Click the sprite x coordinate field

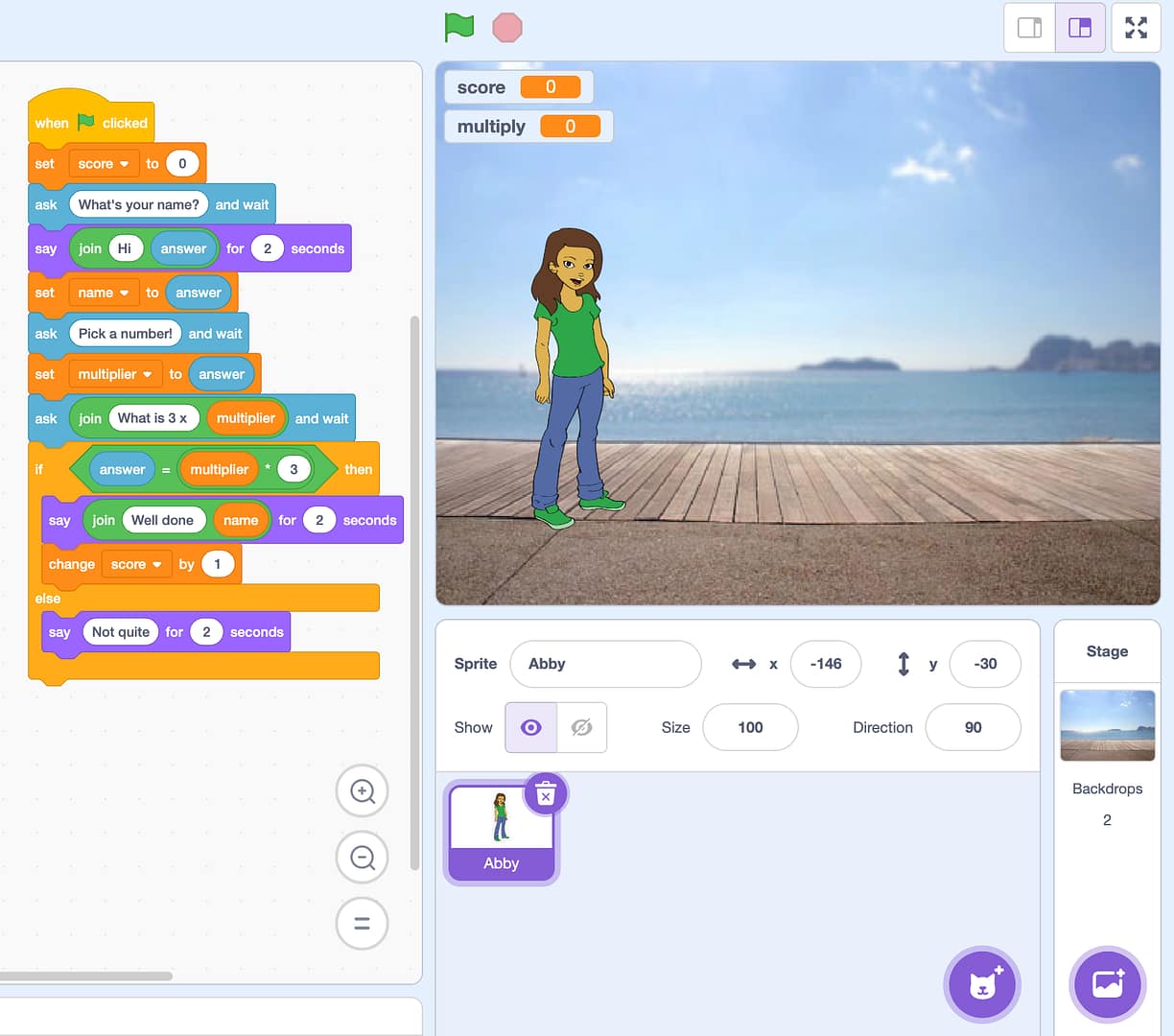[x=826, y=664]
